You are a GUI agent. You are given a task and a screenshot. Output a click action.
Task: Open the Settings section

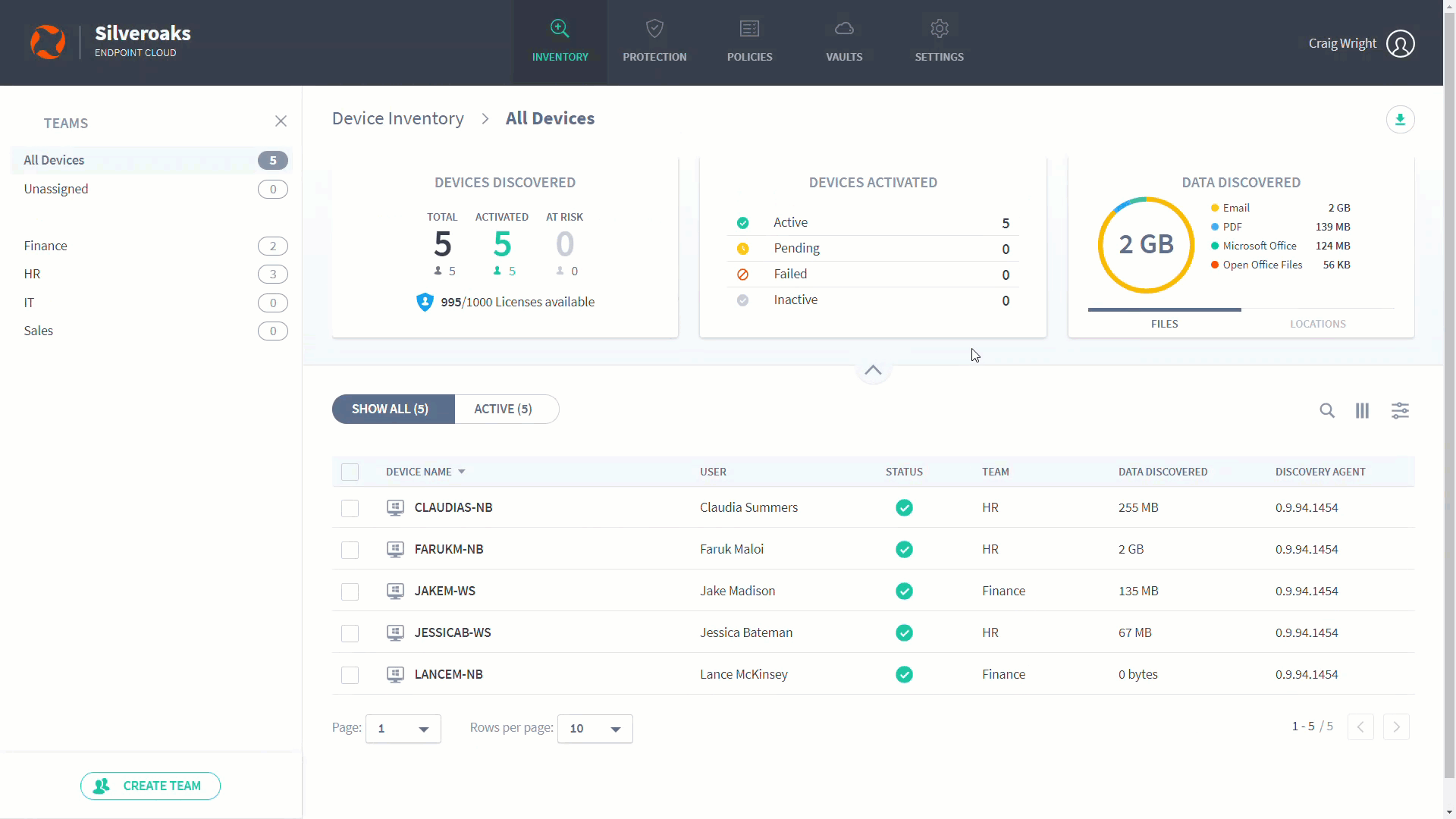[939, 42]
